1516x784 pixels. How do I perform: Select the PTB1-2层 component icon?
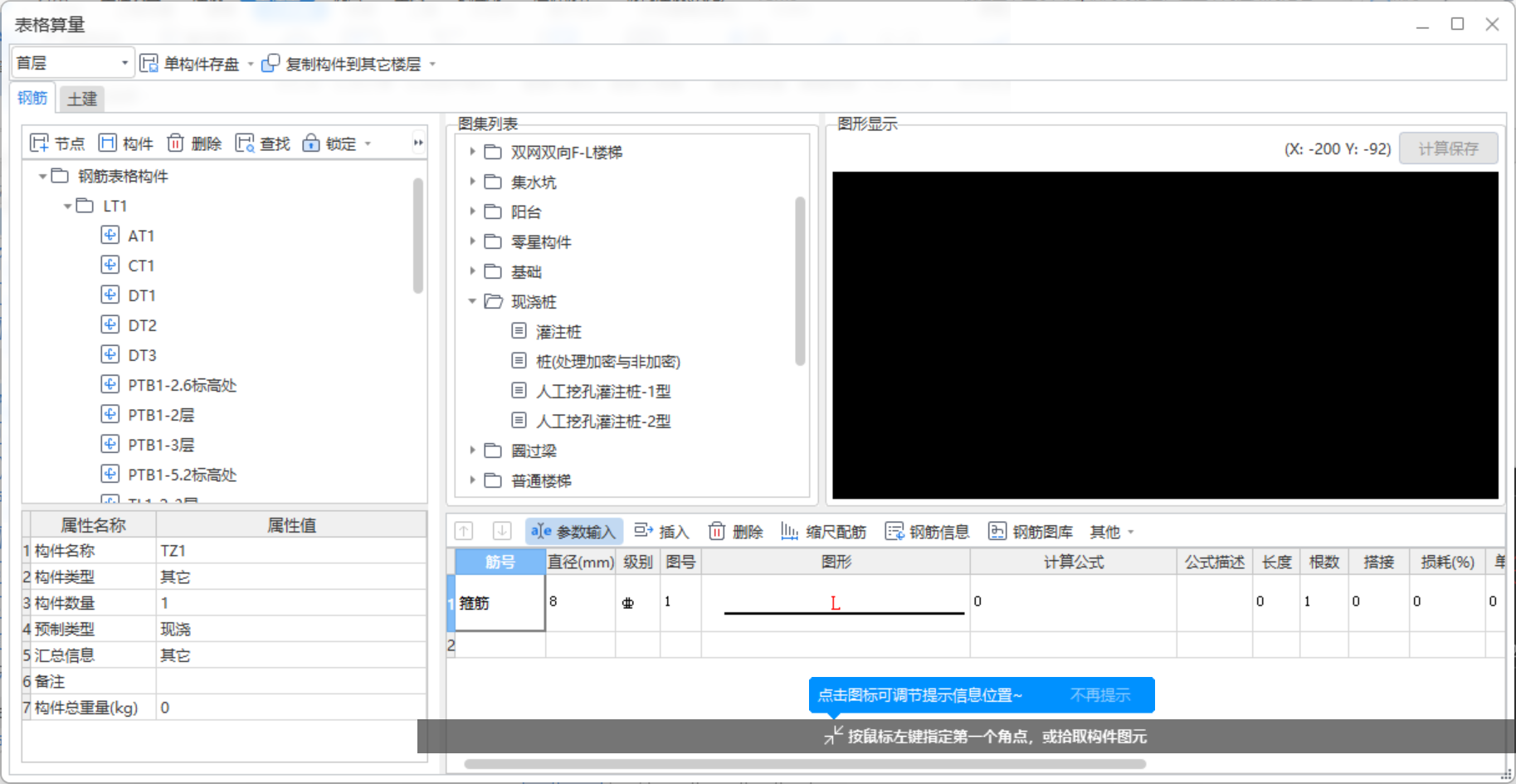click(110, 414)
